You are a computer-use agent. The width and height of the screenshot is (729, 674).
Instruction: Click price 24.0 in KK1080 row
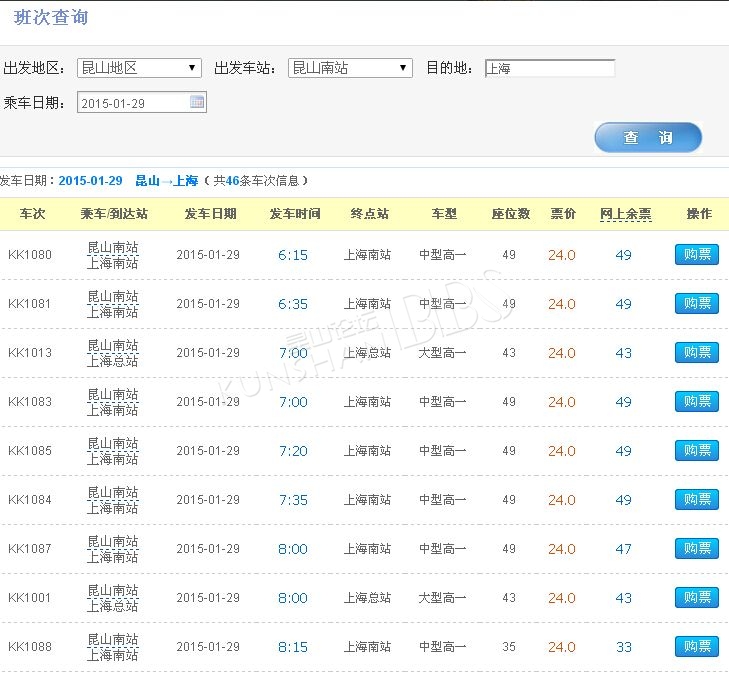[562, 255]
